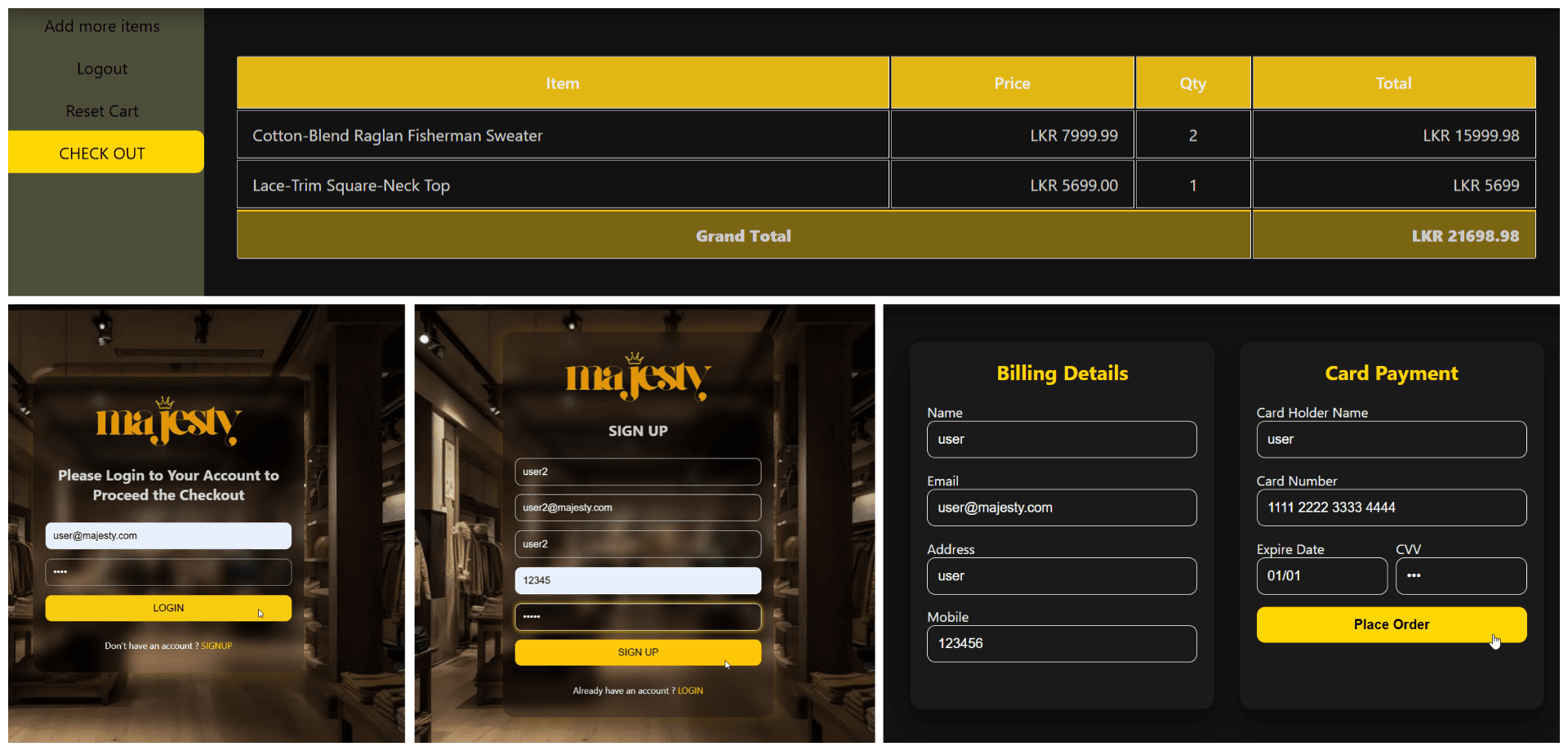Viewport: 1568px width, 751px height.
Task: Select Logout in the sidebar
Action: [x=102, y=69]
